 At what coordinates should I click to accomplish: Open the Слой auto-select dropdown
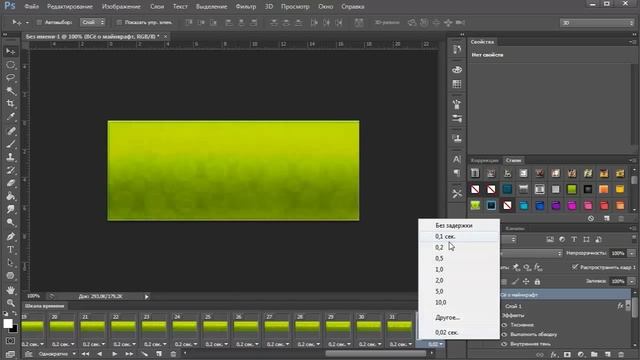coord(93,22)
